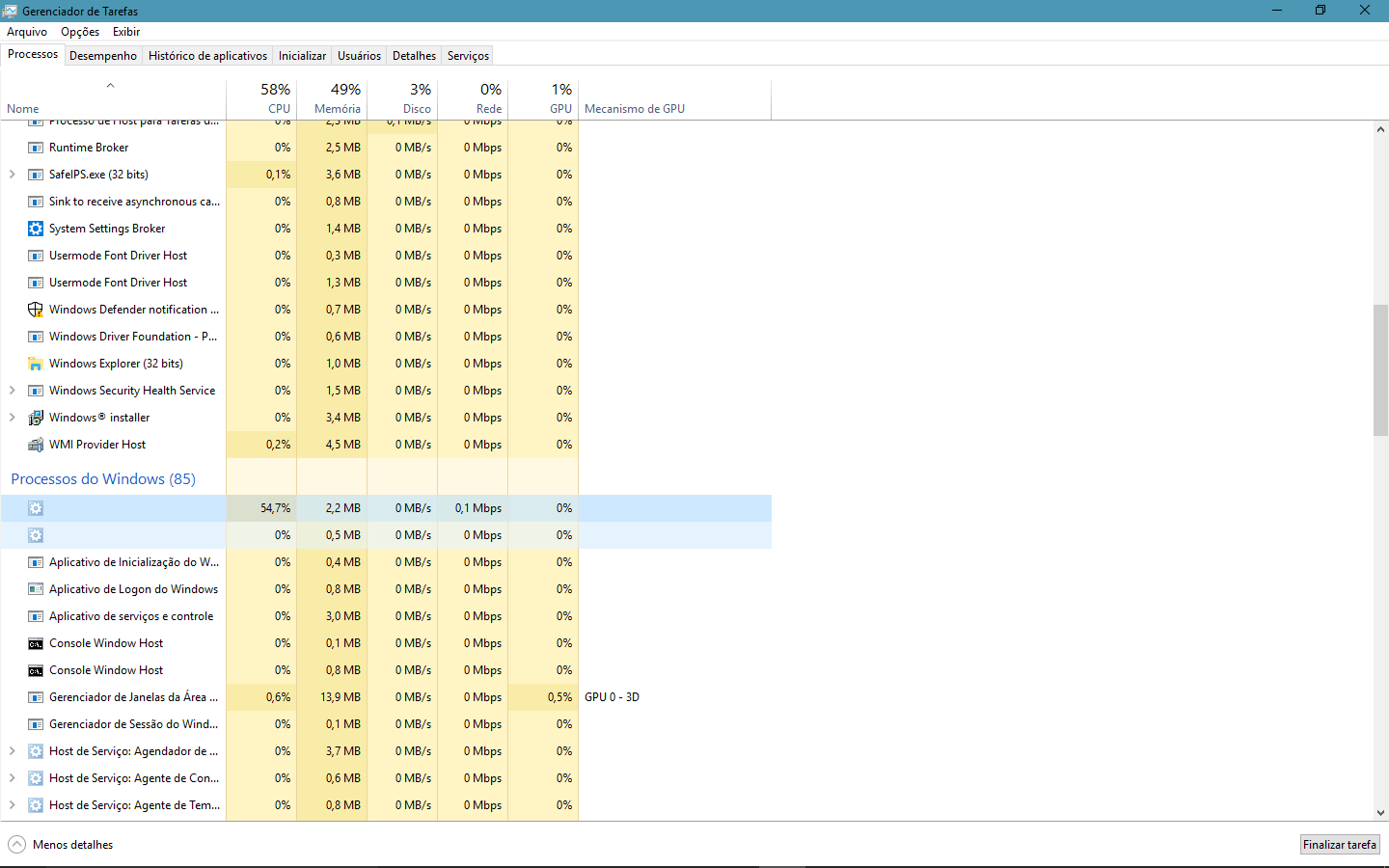This screenshot has width=1389, height=868.
Task: Select the Menos detalhes label
Action: click(x=72, y=845)
